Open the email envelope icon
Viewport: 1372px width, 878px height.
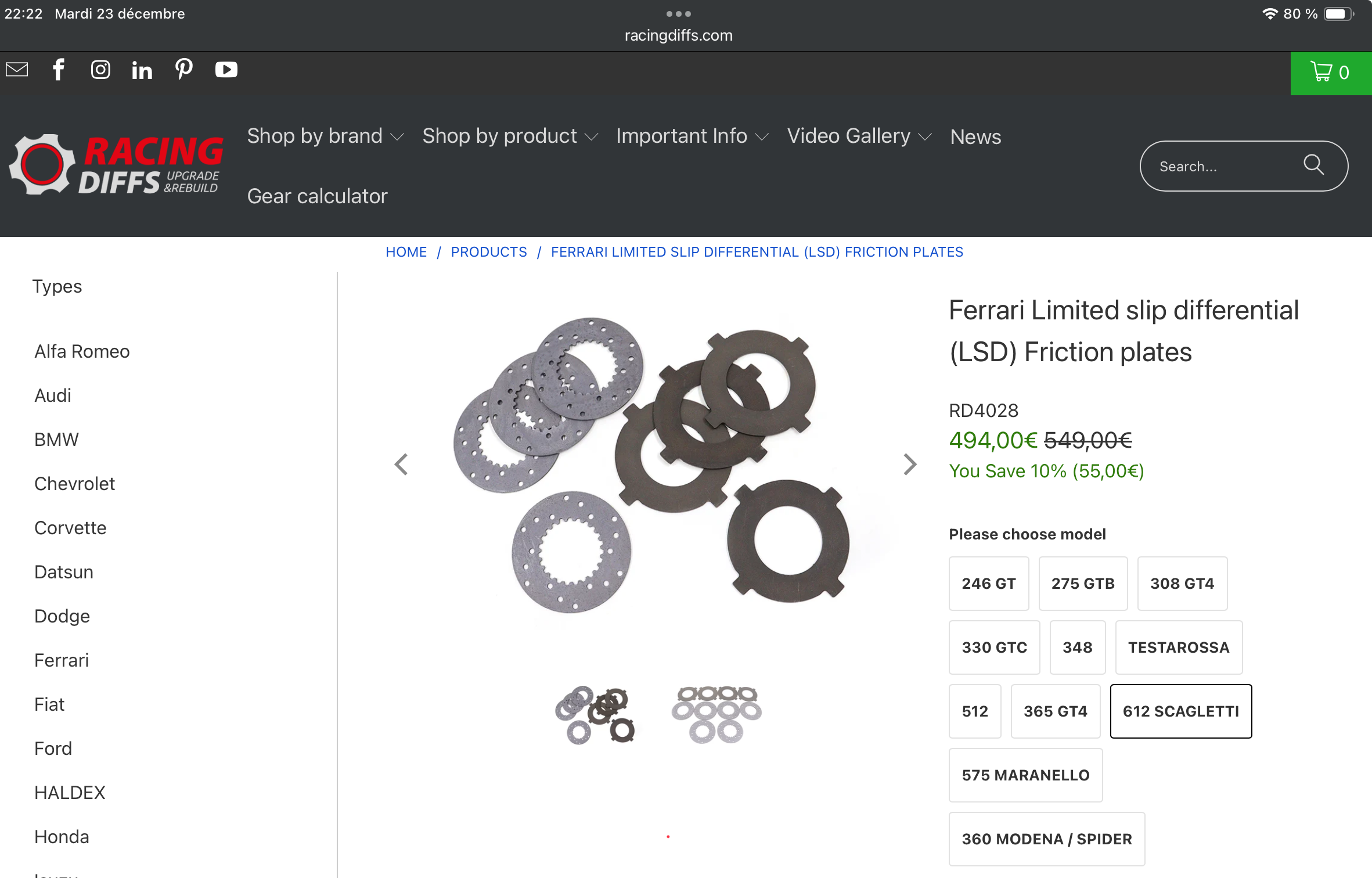17,70
